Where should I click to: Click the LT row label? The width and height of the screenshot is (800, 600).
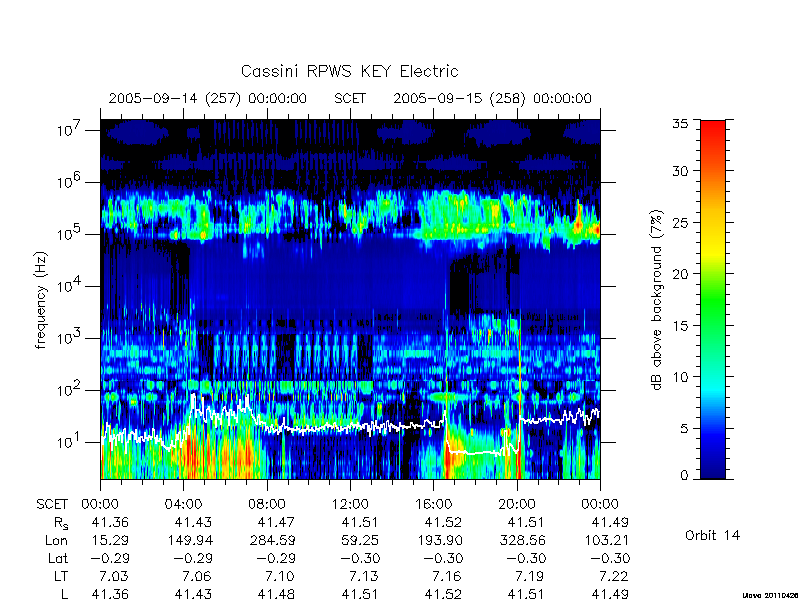point(61,577)
